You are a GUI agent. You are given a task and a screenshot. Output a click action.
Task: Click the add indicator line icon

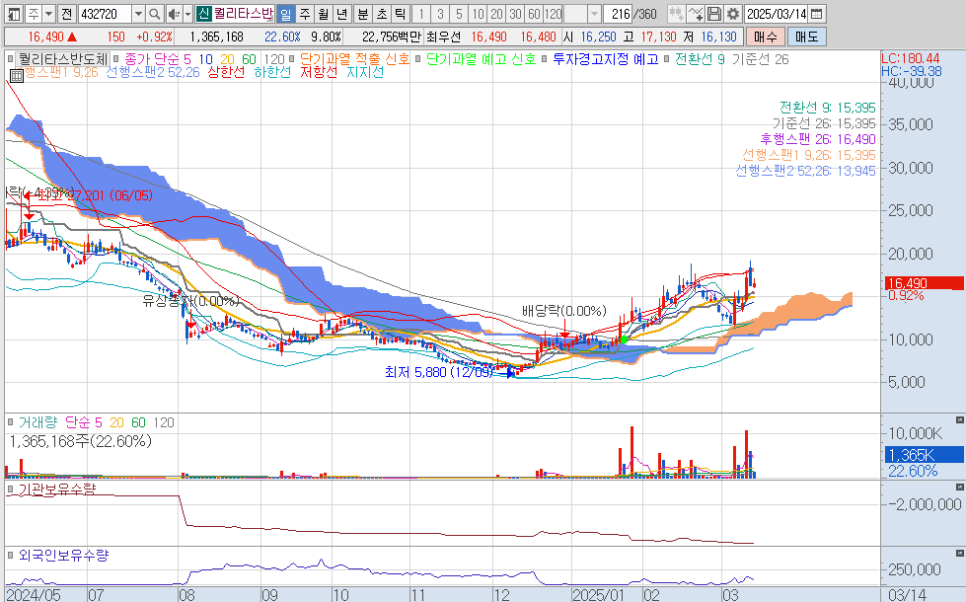click(x=695, y=14)
